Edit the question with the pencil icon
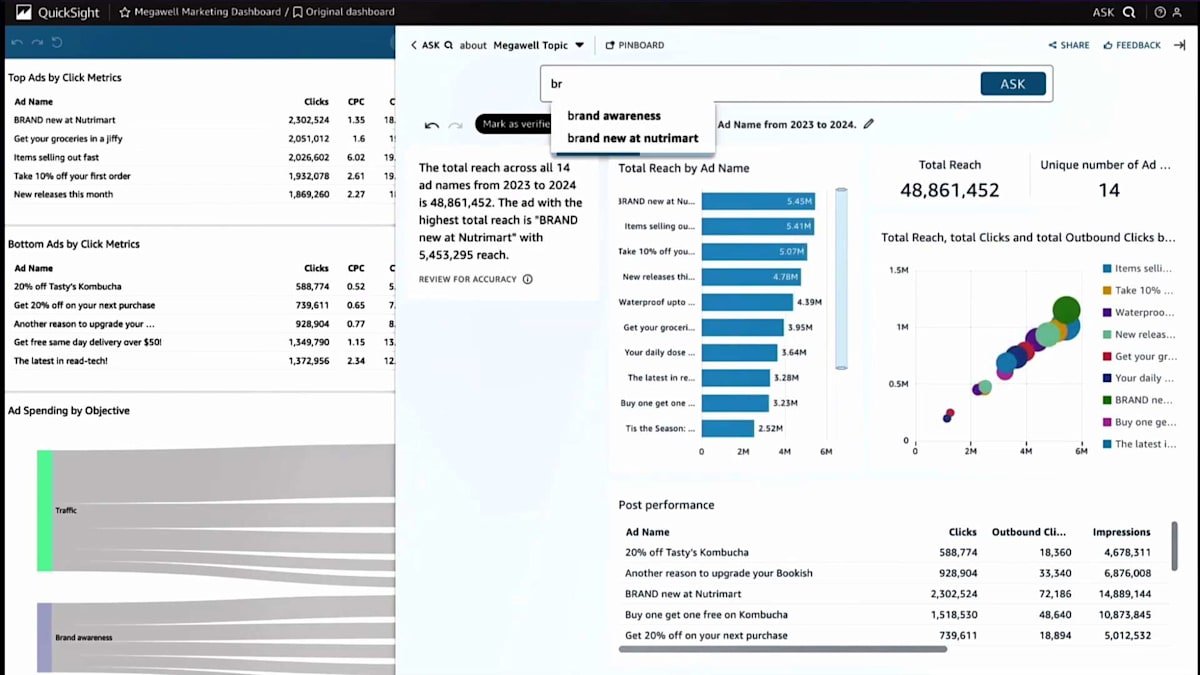1200x675 pixels. tap(869, 124)
